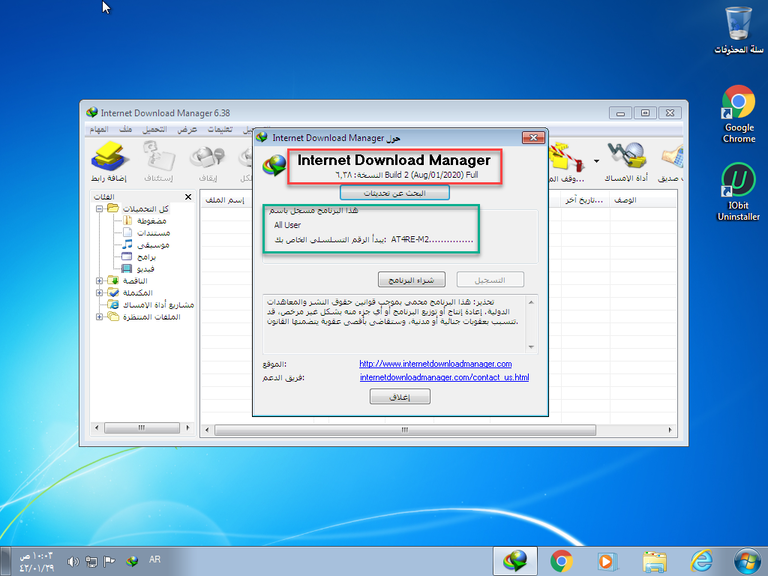Open the View (عرض) menu
The image size is (768, 576).
(187, 129)
